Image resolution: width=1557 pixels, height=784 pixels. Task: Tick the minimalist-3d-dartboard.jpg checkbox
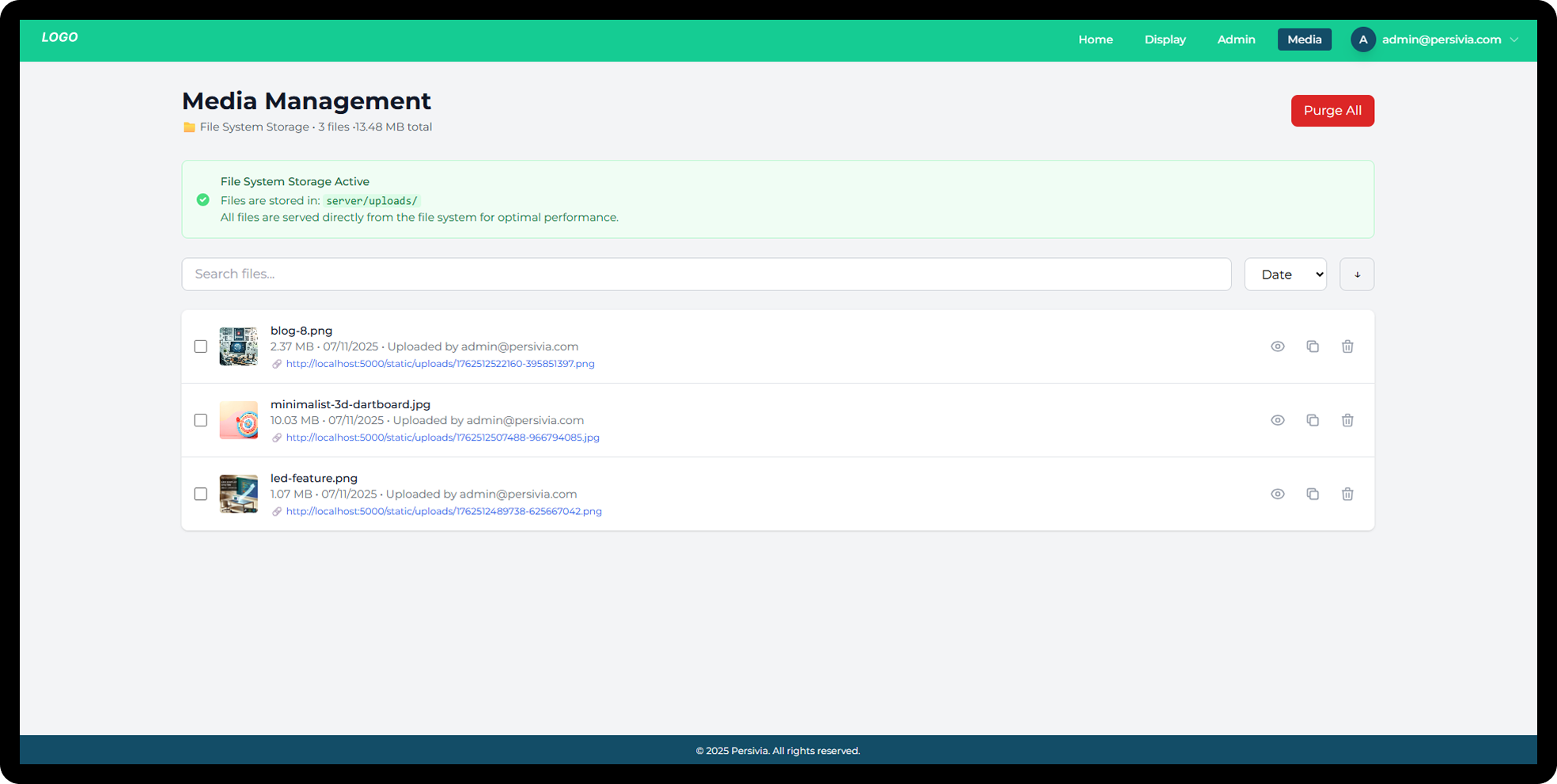click(x=201, y=420)
